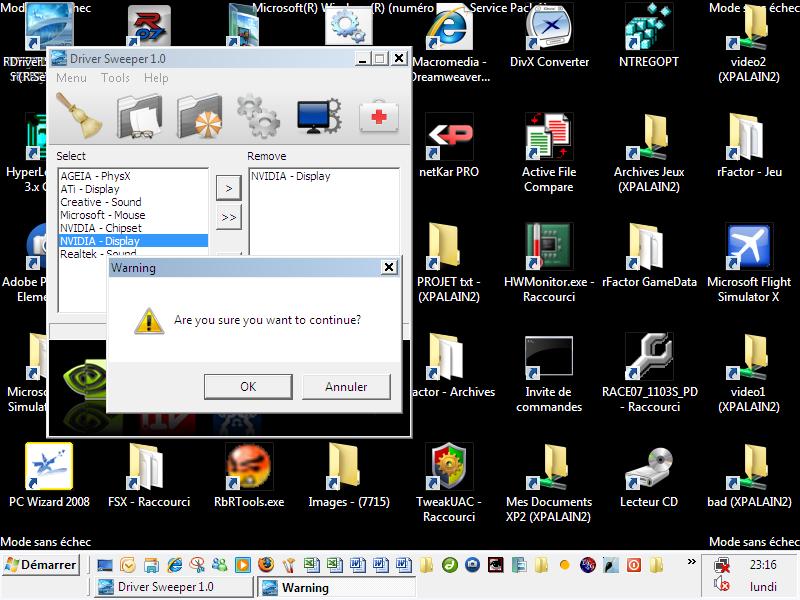
Task: Click the single arrow add button
Action: [229, 188]
